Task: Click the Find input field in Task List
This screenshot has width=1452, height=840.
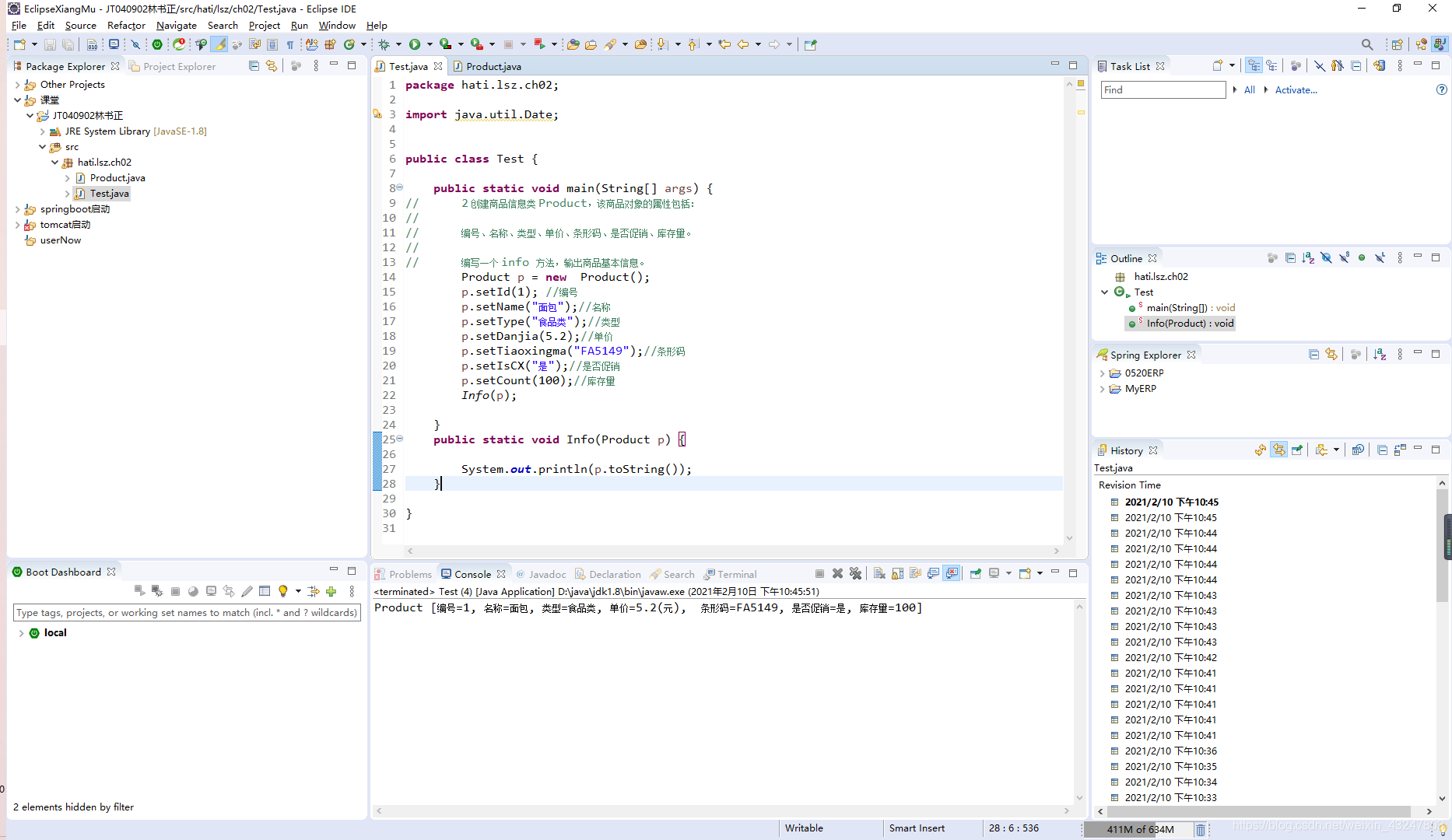Action: [1163, 90]
